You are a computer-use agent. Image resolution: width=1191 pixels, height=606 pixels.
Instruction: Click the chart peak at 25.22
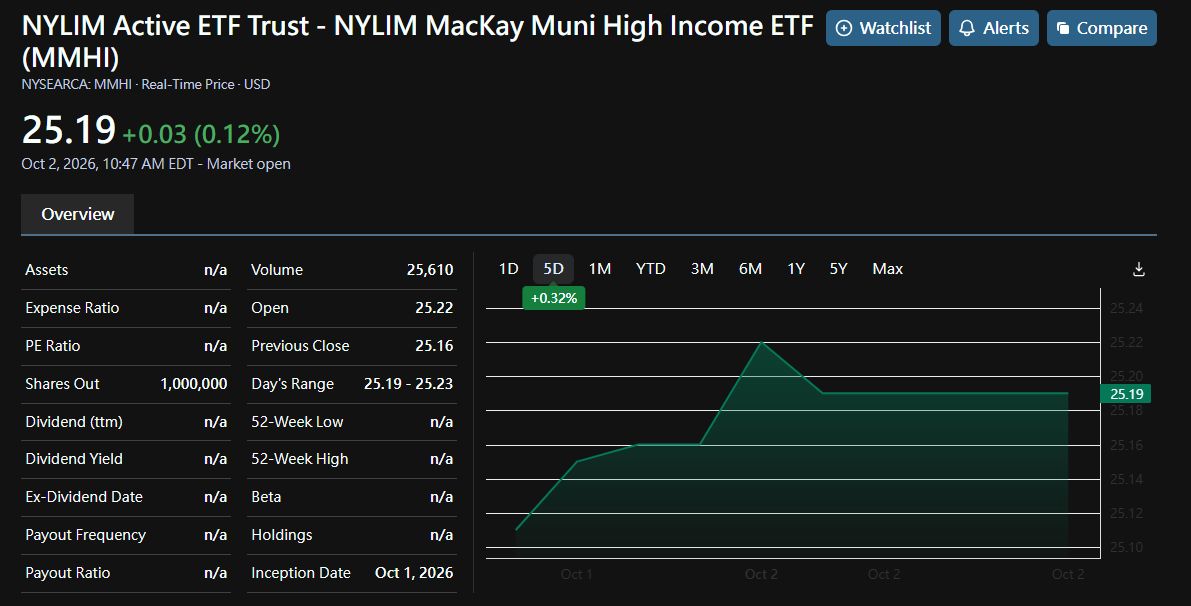click(x=762, y=342)
